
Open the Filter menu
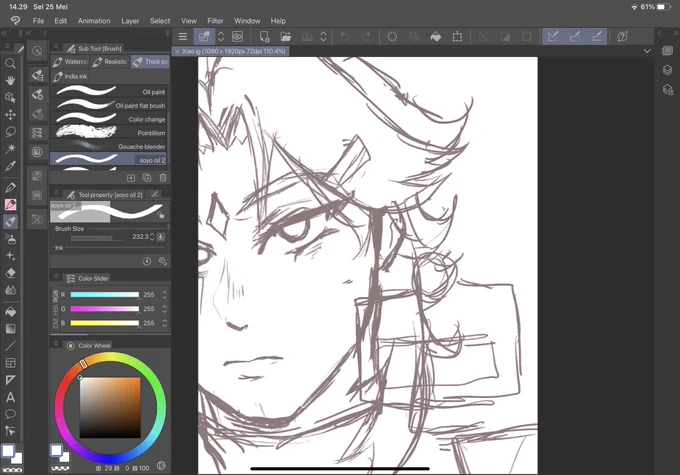215,21
